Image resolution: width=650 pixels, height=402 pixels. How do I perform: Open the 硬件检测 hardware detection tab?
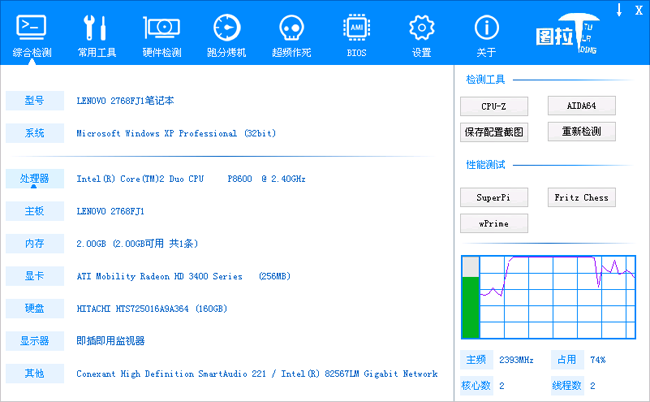tap(162, 36)
